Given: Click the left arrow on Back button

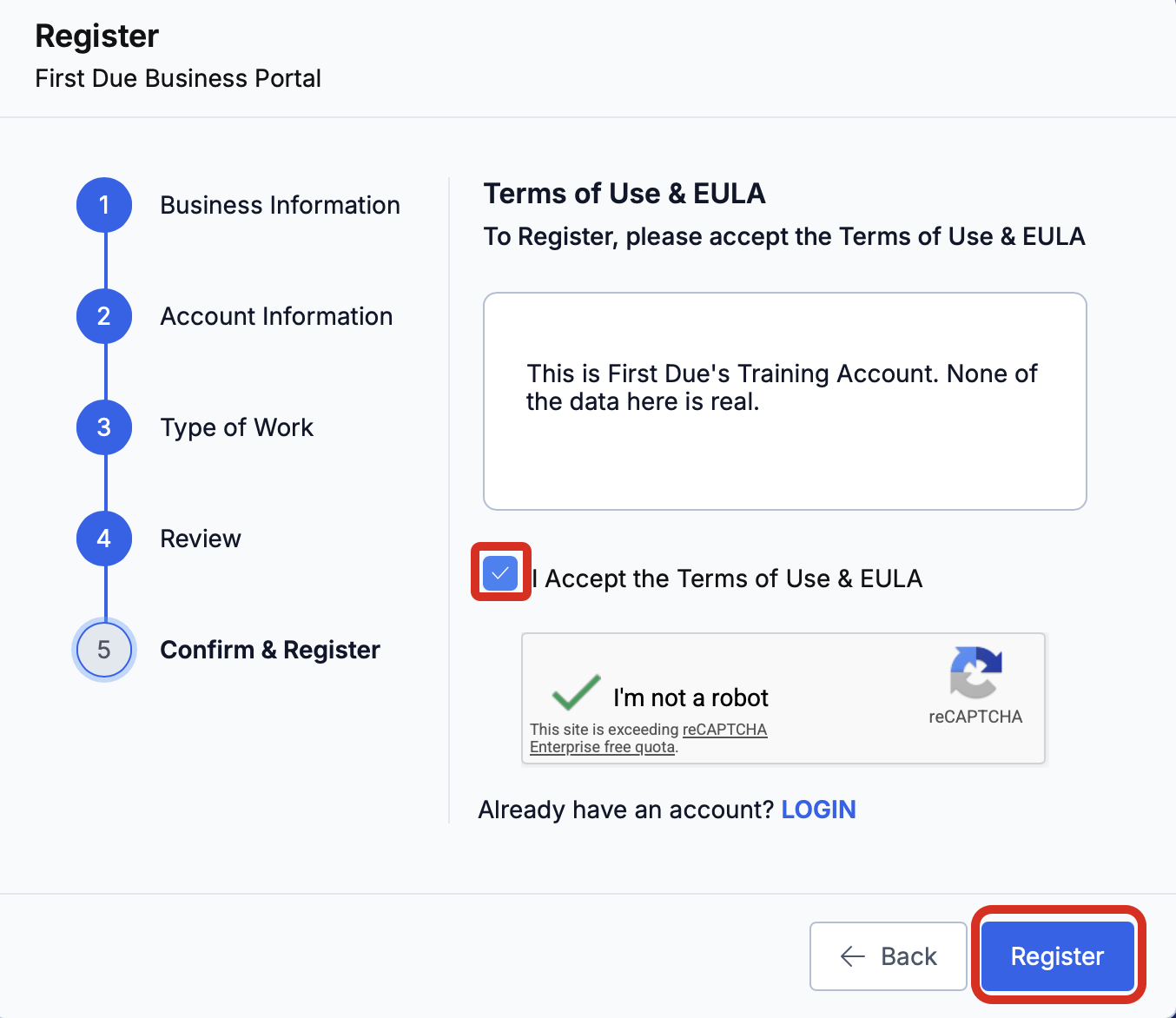Looking at the screenshot, I should 853,956.
